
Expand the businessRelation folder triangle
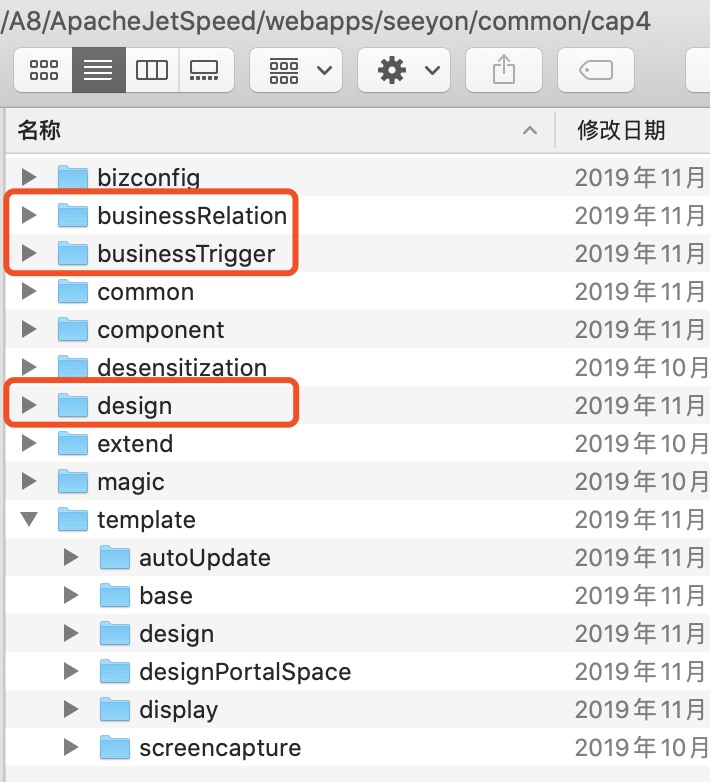pyautogui.click(x=29, y=216)
